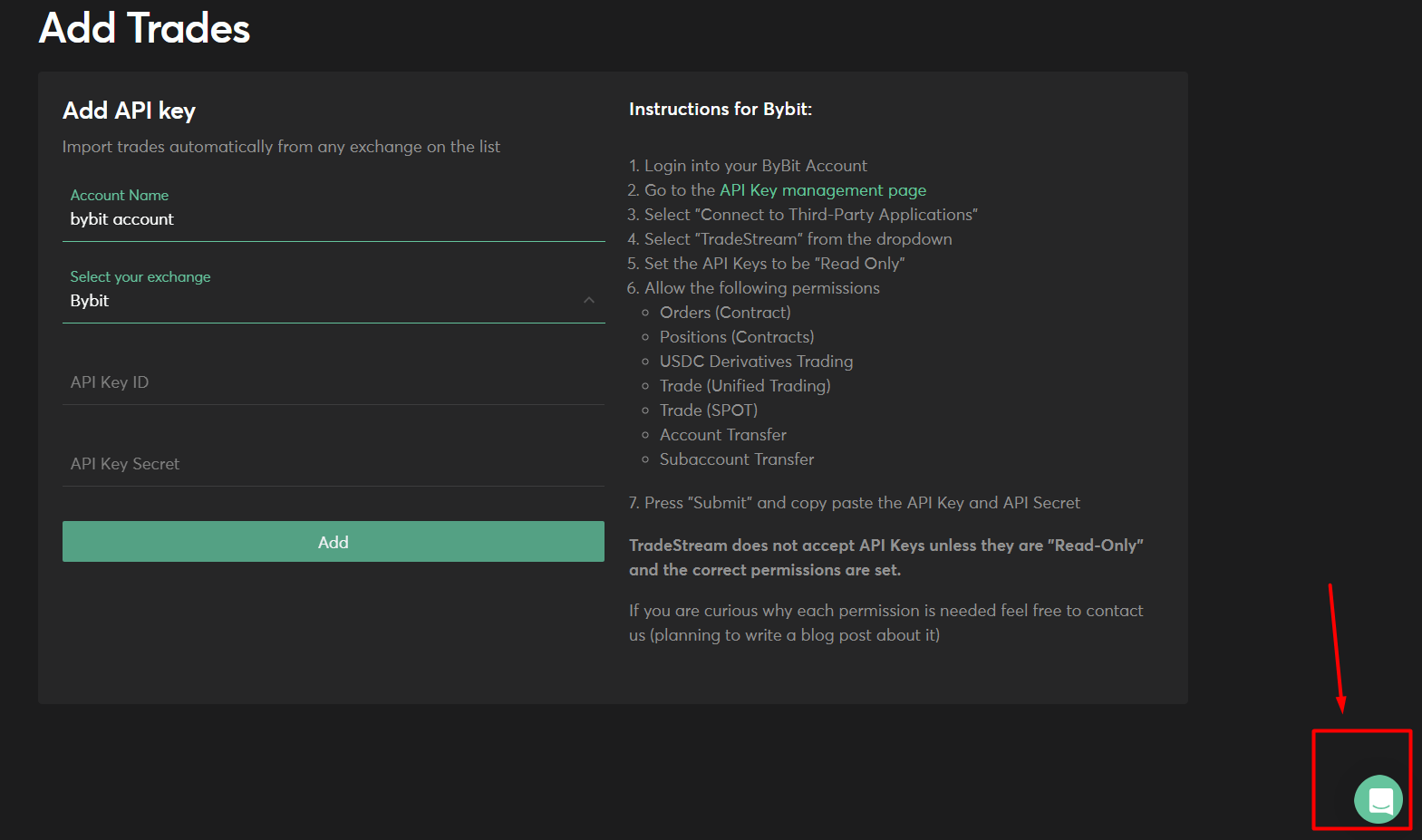Click the chevron arrow in exchange selector

(x=589, y=300)
